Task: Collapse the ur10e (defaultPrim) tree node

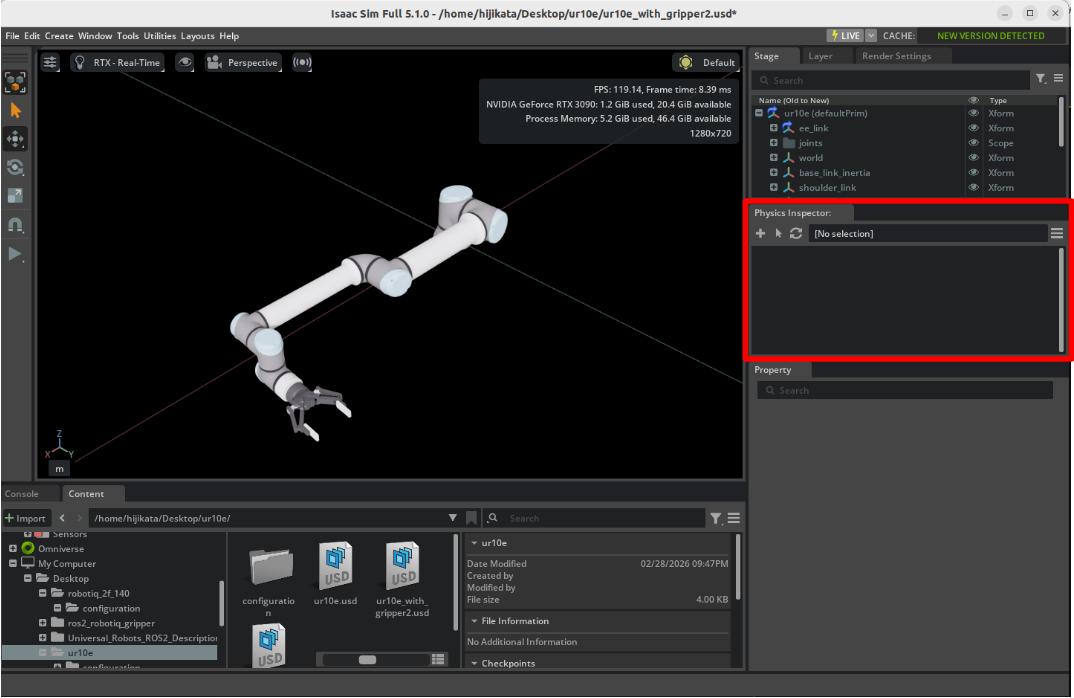Action: point(758,113)
